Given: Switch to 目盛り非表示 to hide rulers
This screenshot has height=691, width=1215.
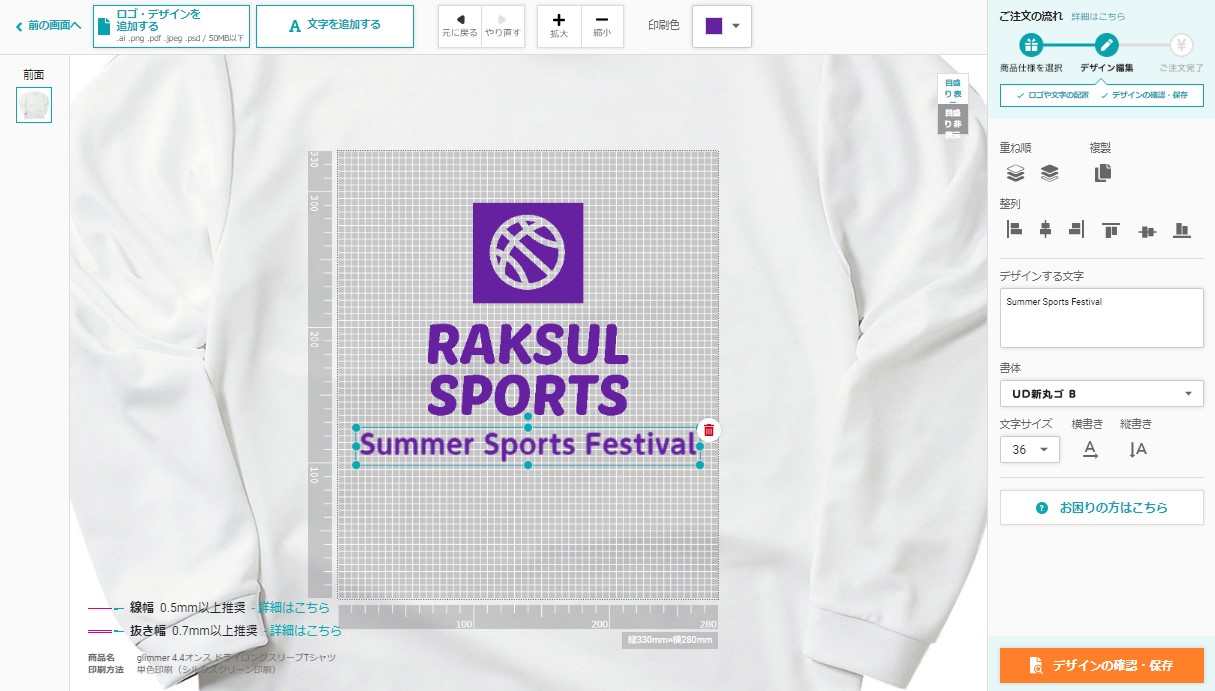Looking at the screenshot, I should coord(953,120).
